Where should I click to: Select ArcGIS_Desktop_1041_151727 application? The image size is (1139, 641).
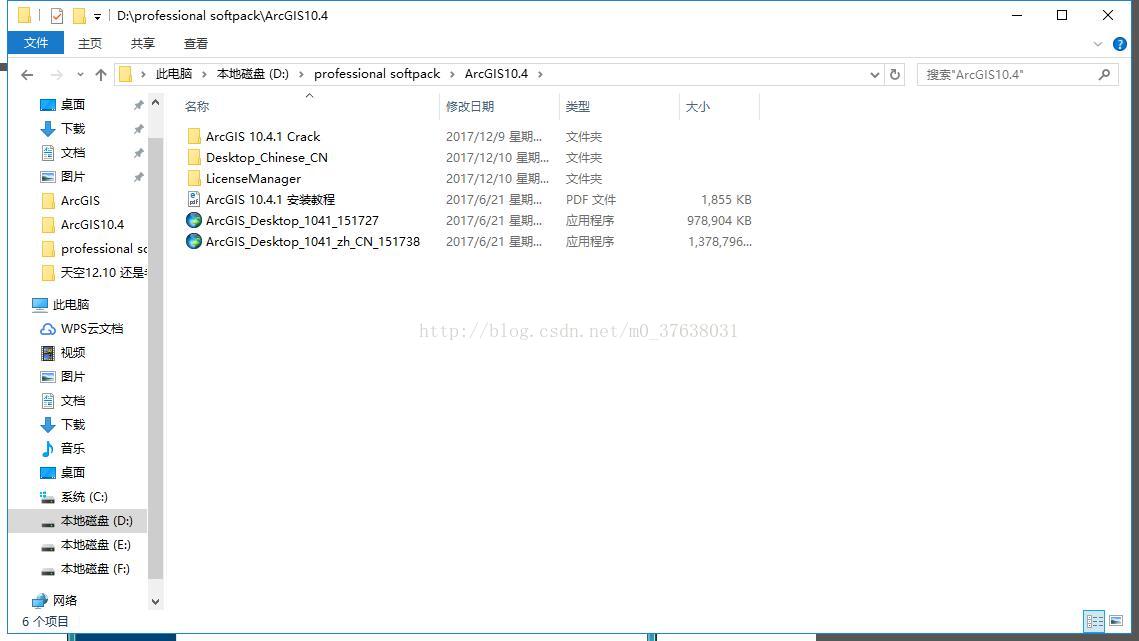[291, 220]
